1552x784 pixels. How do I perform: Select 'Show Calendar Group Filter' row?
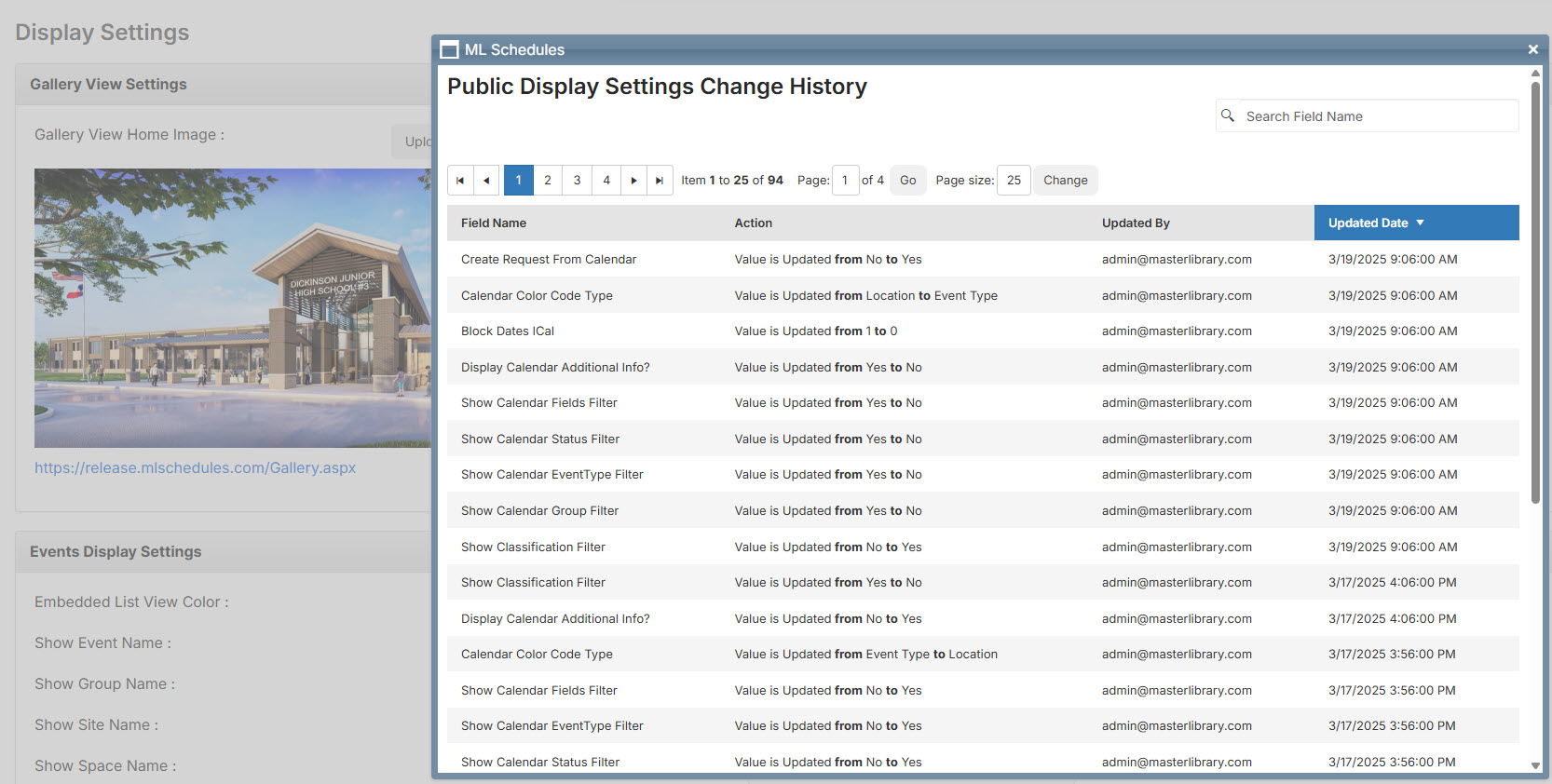point(983,511)
